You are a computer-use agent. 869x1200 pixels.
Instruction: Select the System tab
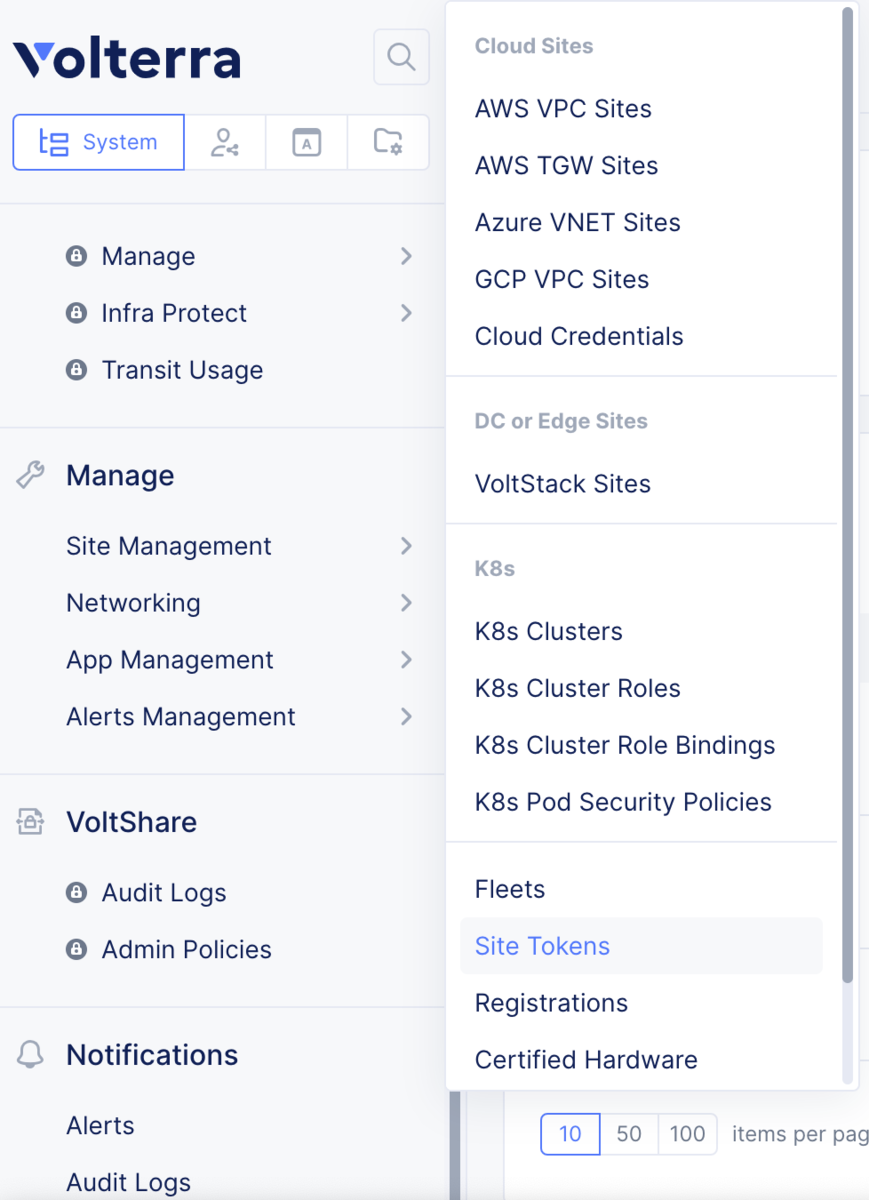point(98,142)
